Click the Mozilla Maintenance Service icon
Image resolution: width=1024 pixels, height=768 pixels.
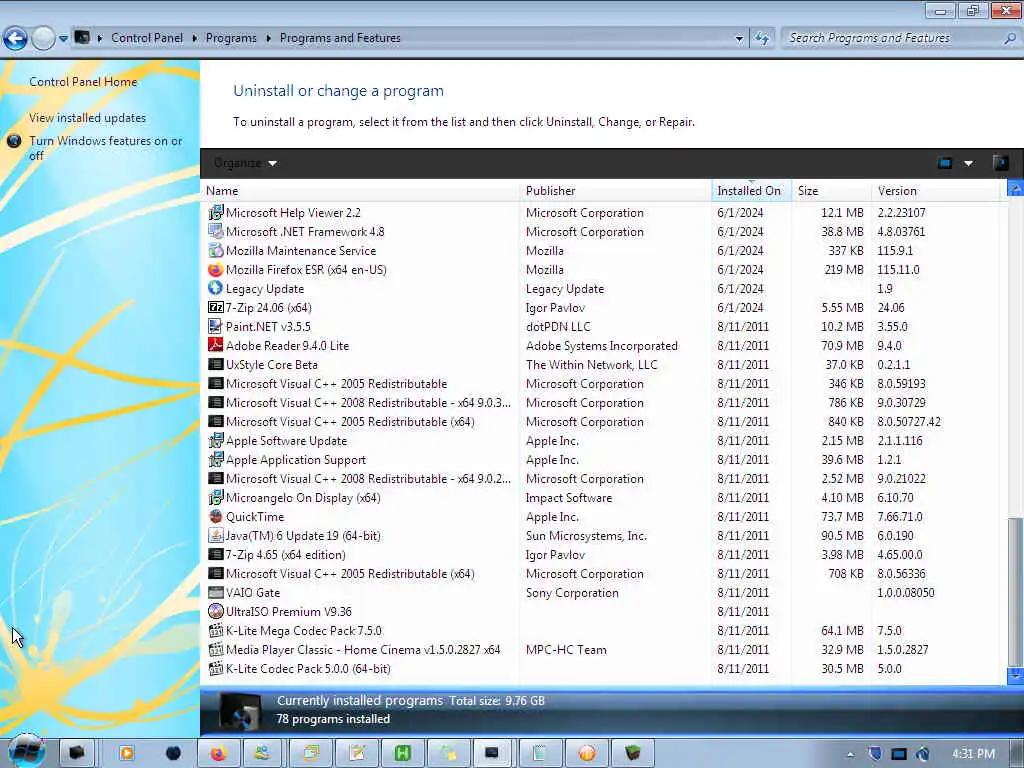(x=216, y=251)
